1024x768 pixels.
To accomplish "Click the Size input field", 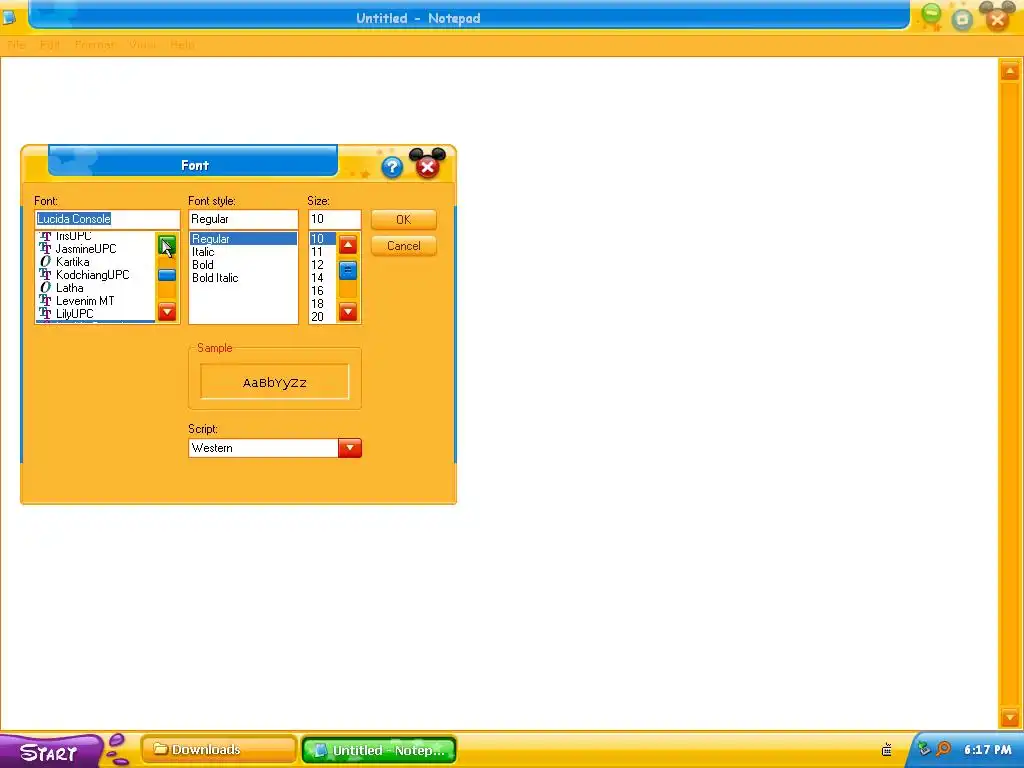I will 334,219.
